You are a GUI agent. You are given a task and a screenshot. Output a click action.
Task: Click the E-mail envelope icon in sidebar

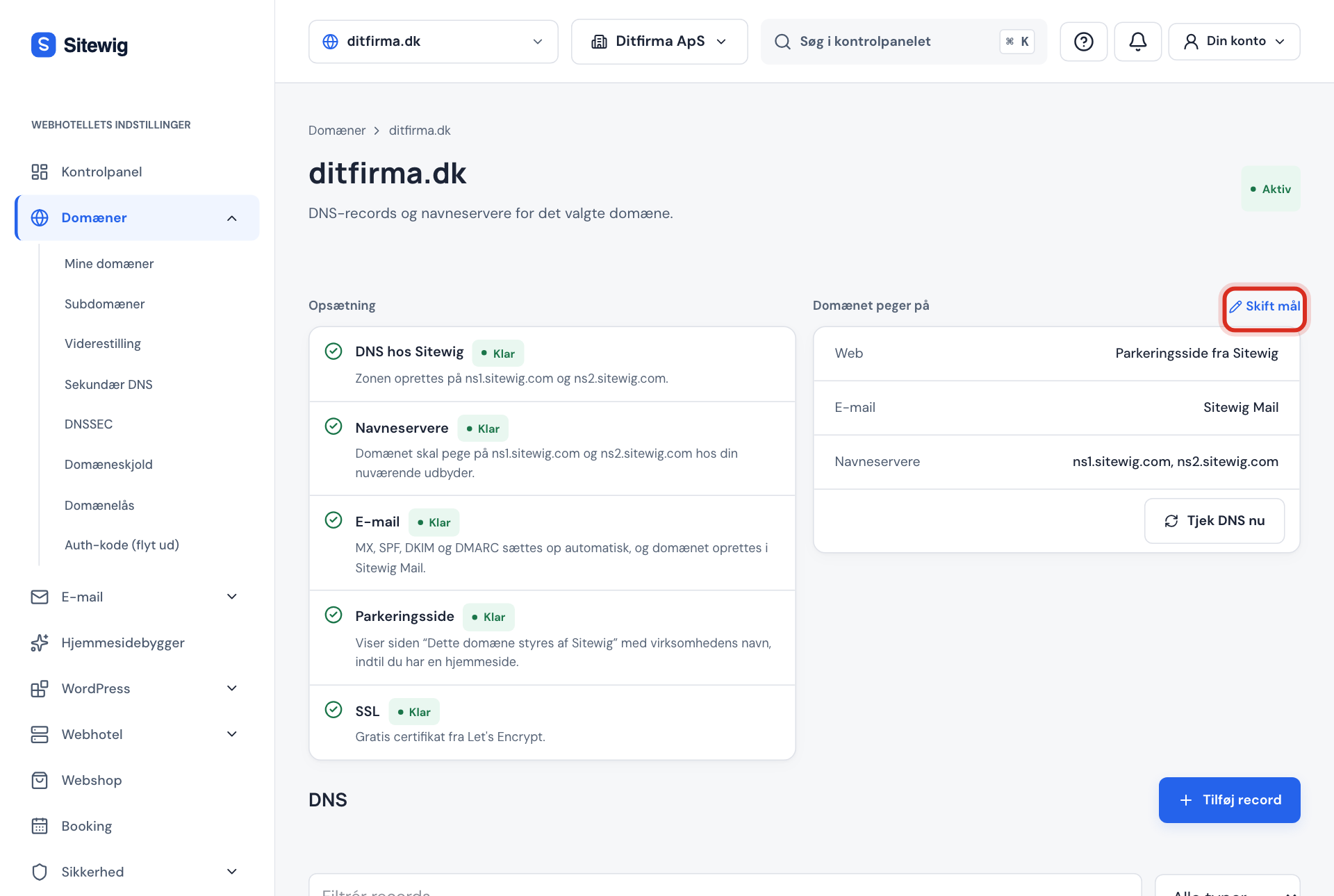click(x=40, y=597)
